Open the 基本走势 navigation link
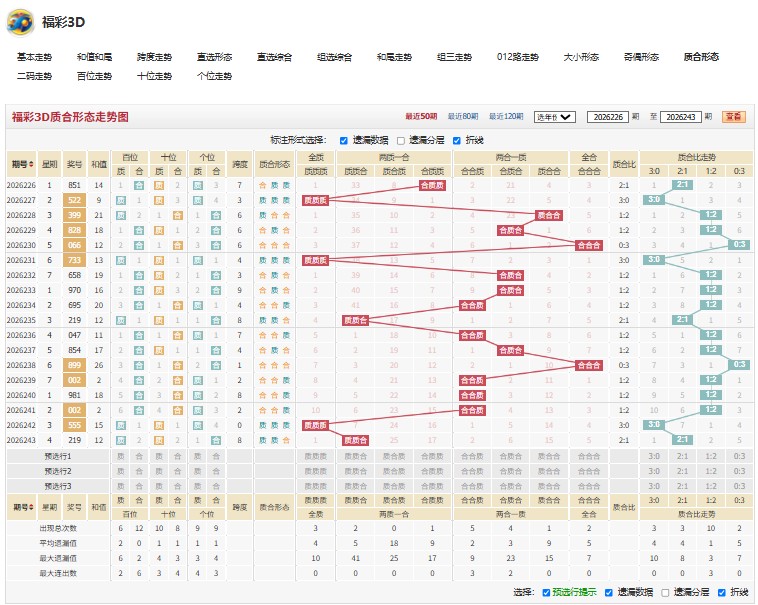This screenshot has width=758, height=605. click(34, 57)
